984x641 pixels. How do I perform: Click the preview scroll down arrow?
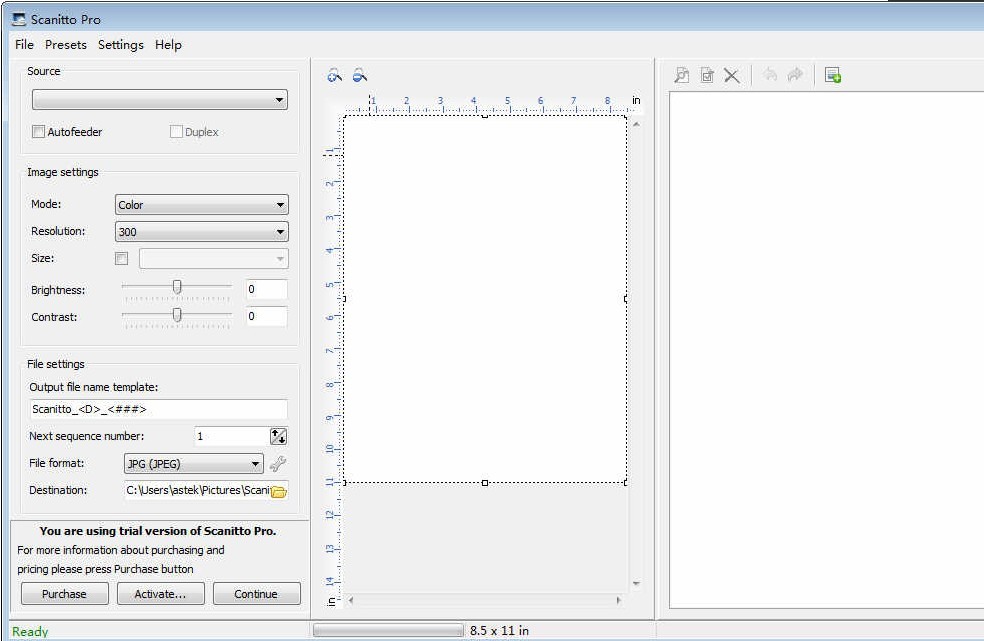[636, 583]
